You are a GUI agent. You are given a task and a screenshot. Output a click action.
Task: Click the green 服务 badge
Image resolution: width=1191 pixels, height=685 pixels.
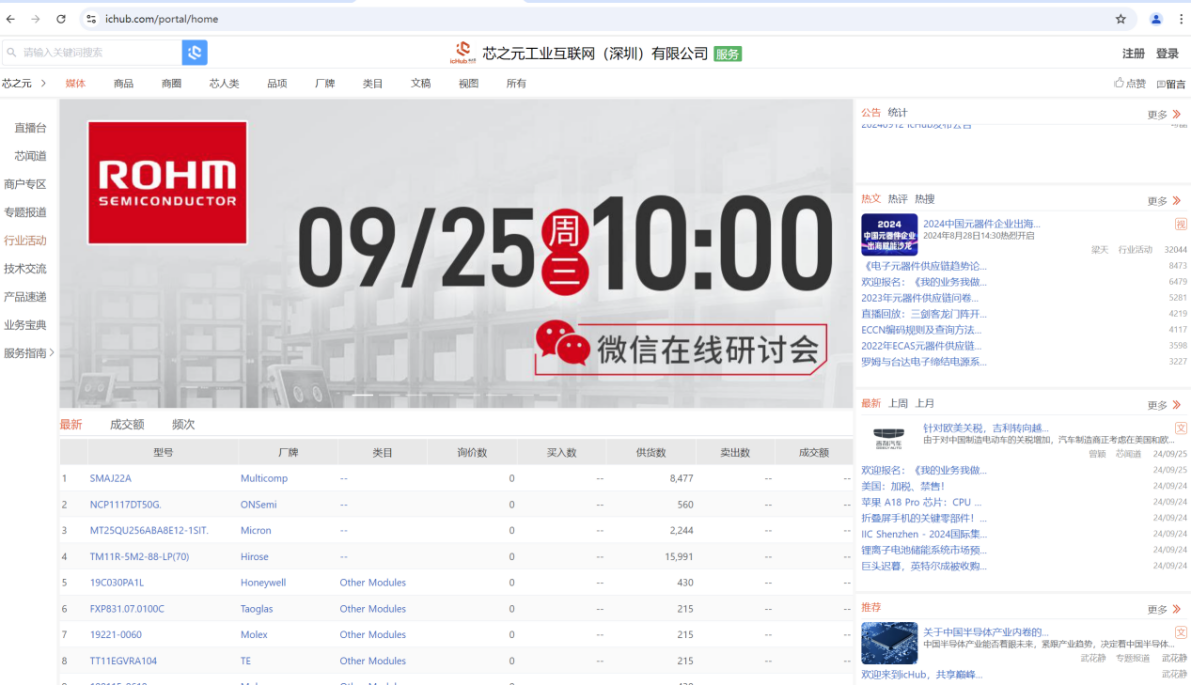coord(728,54)
